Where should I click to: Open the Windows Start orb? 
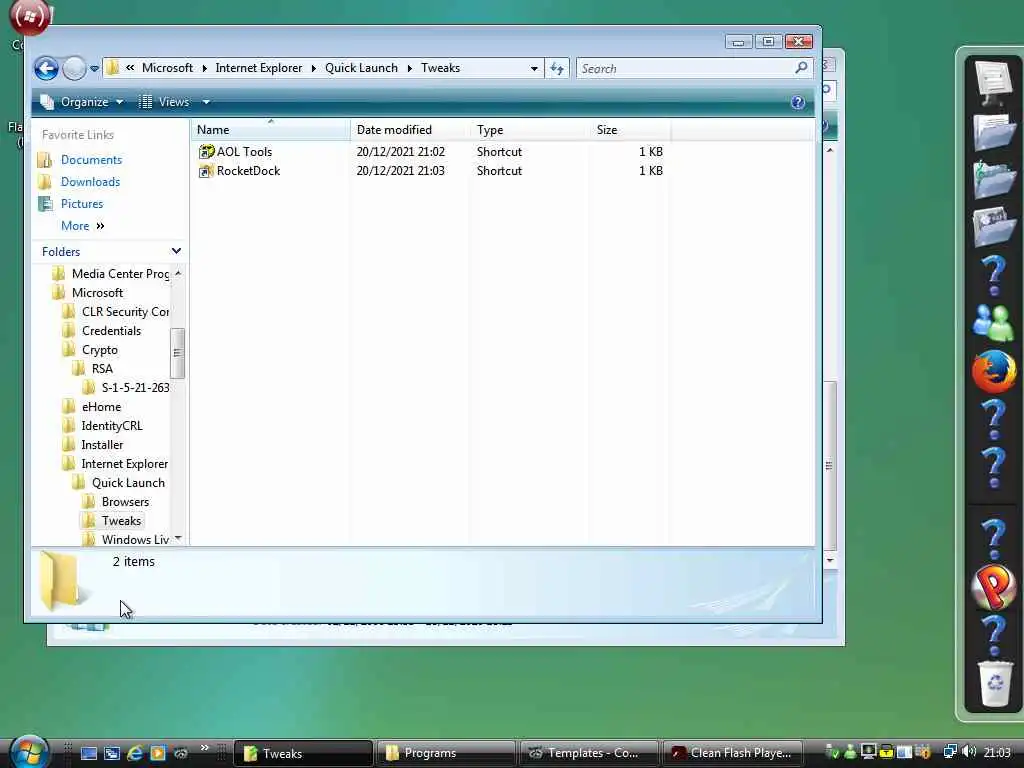pos(29,752)
